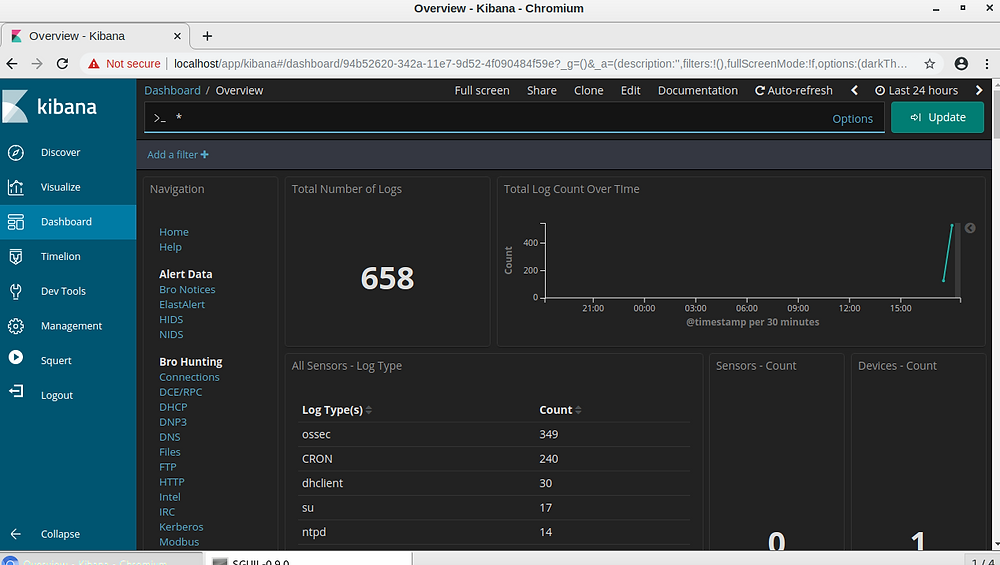1000x565 pixels.
Task: Open the Connections hunting link
Action: 189,377
